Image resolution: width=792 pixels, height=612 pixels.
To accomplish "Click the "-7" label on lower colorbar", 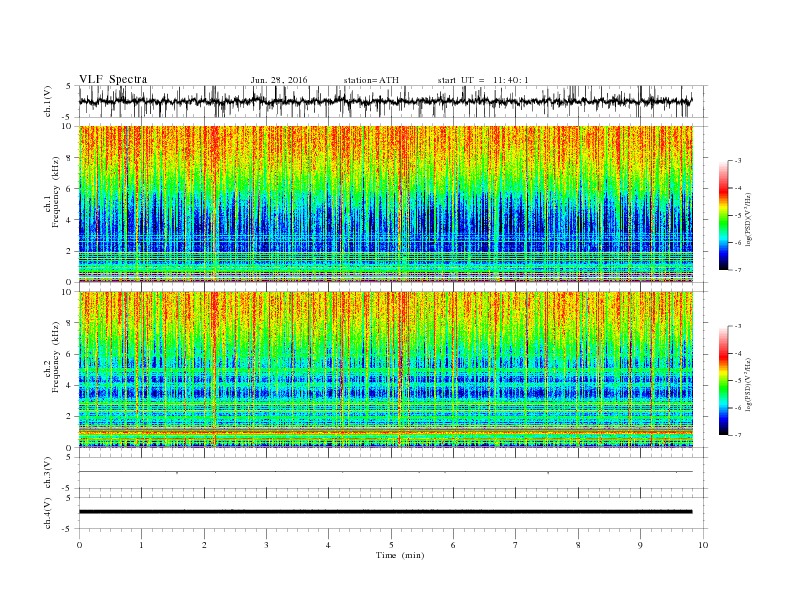I will point(738,435).
